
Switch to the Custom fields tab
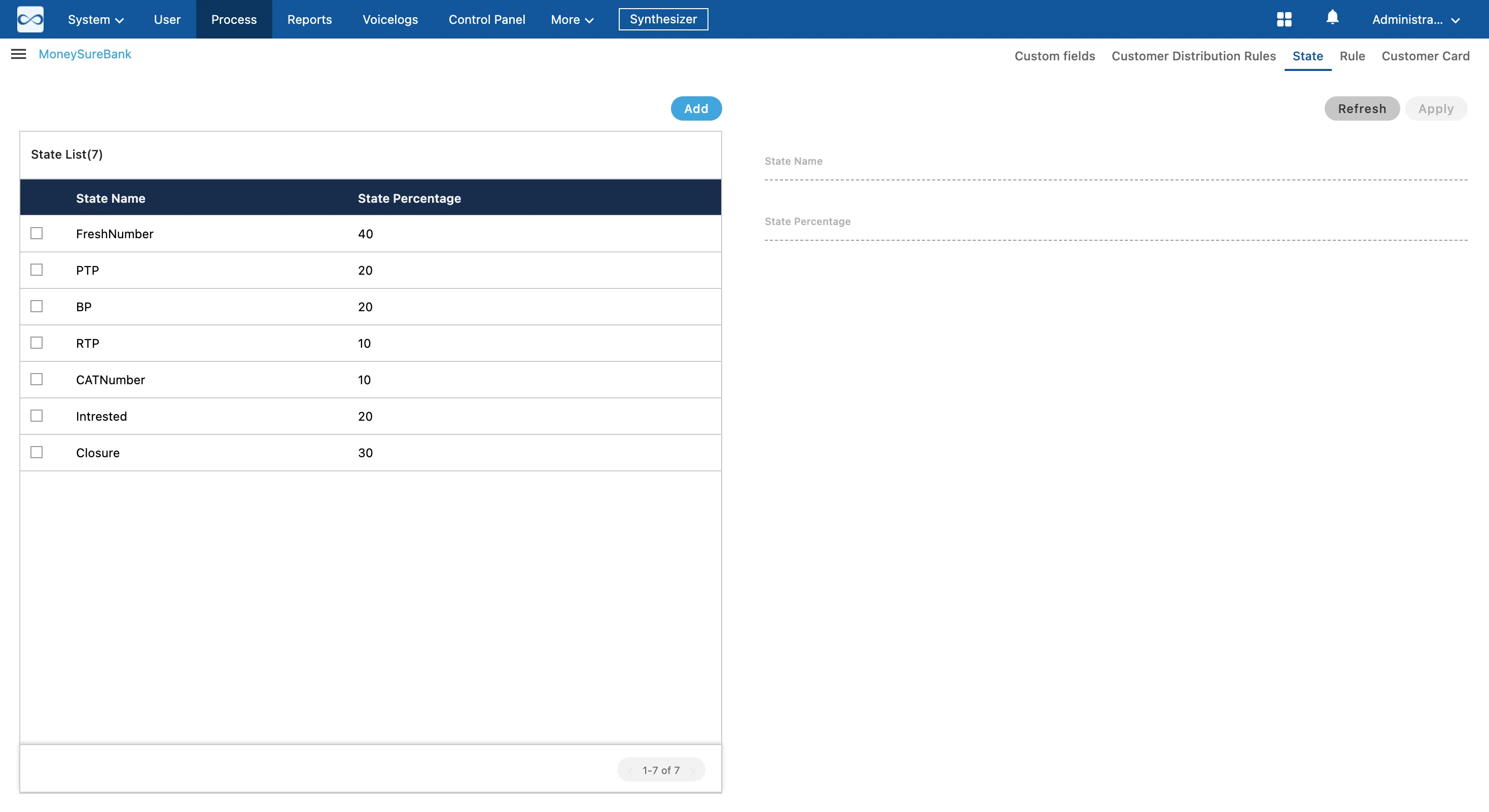click(1054, 56)
